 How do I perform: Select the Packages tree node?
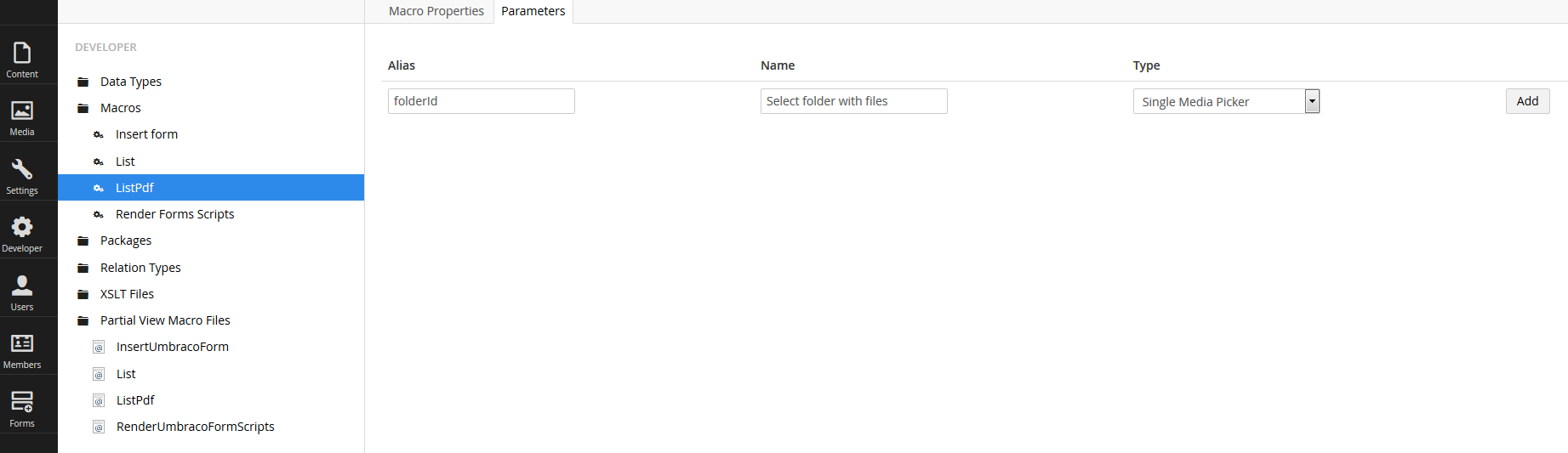click(x=126, y=241)
